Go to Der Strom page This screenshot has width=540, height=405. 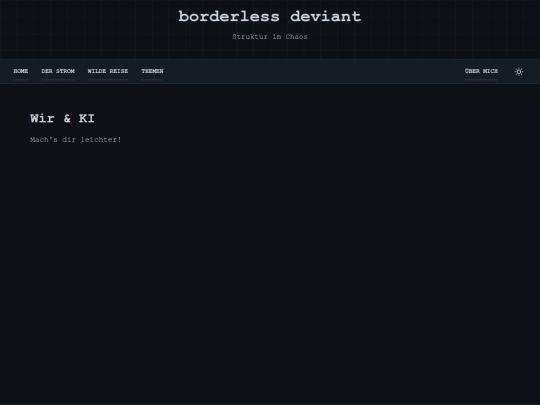click(58, 71)
